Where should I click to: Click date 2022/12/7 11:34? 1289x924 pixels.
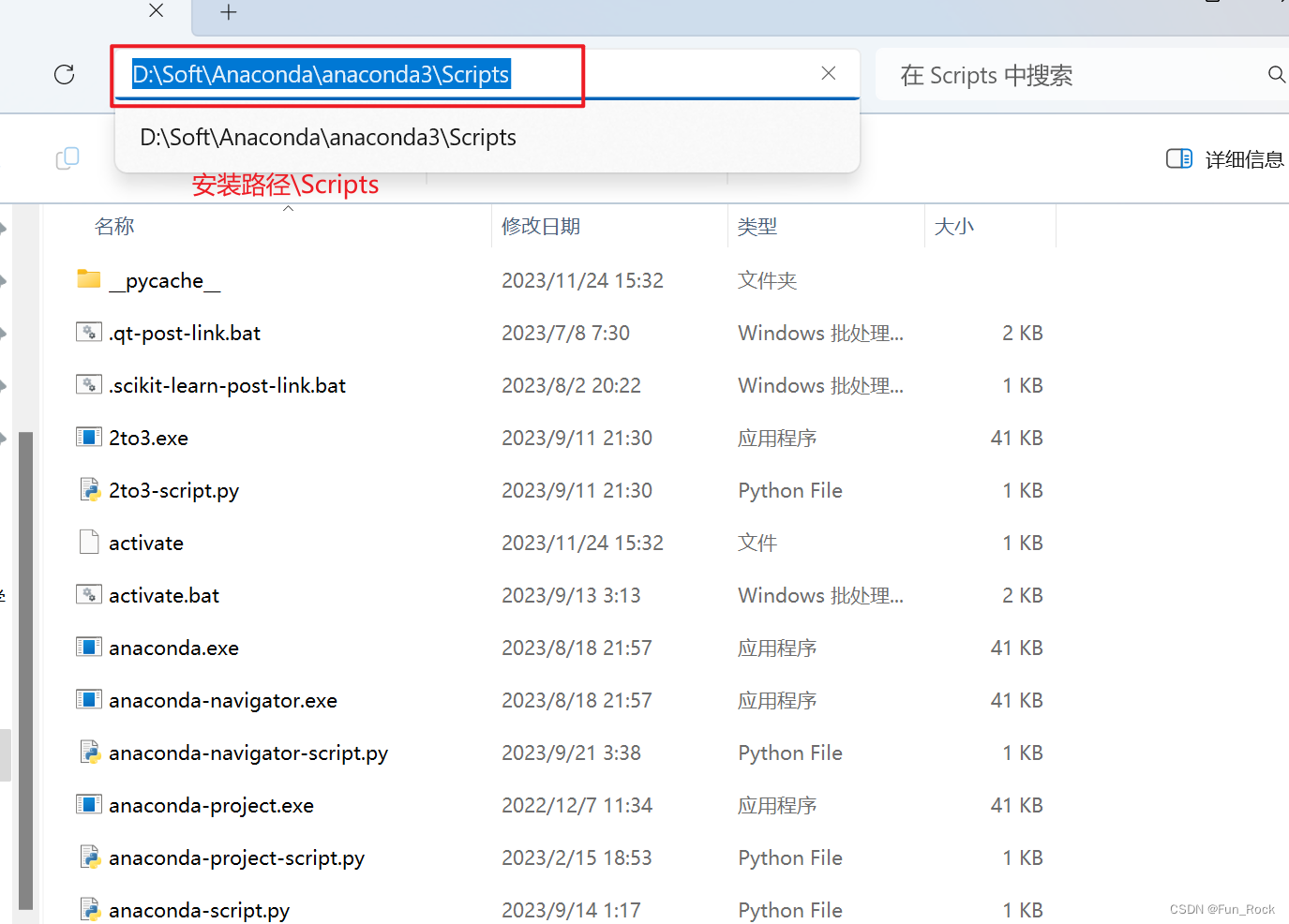coord(577,805)
